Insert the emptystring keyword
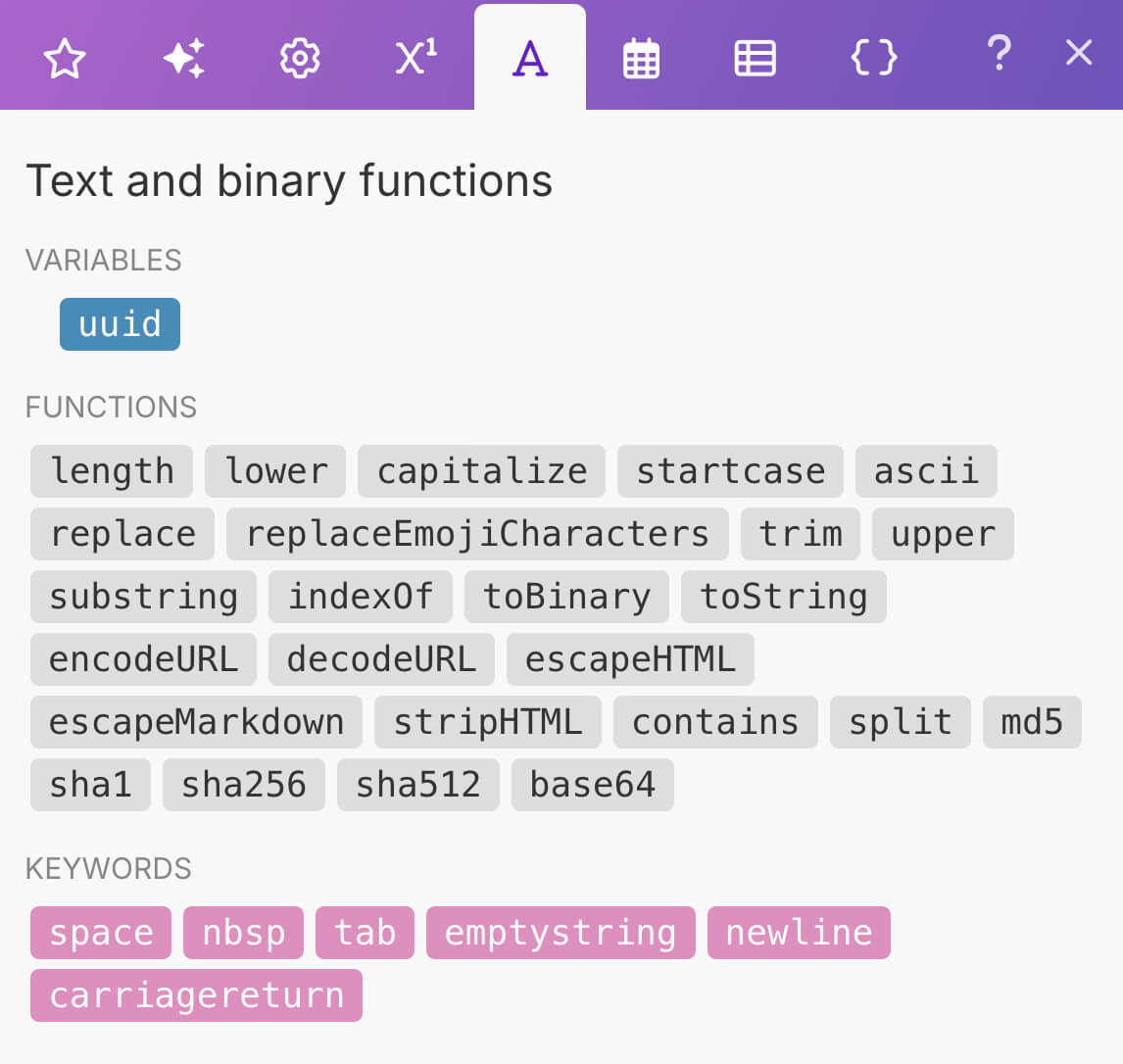The height and width of the screenshot is (1064, 1123). (561, 933)
